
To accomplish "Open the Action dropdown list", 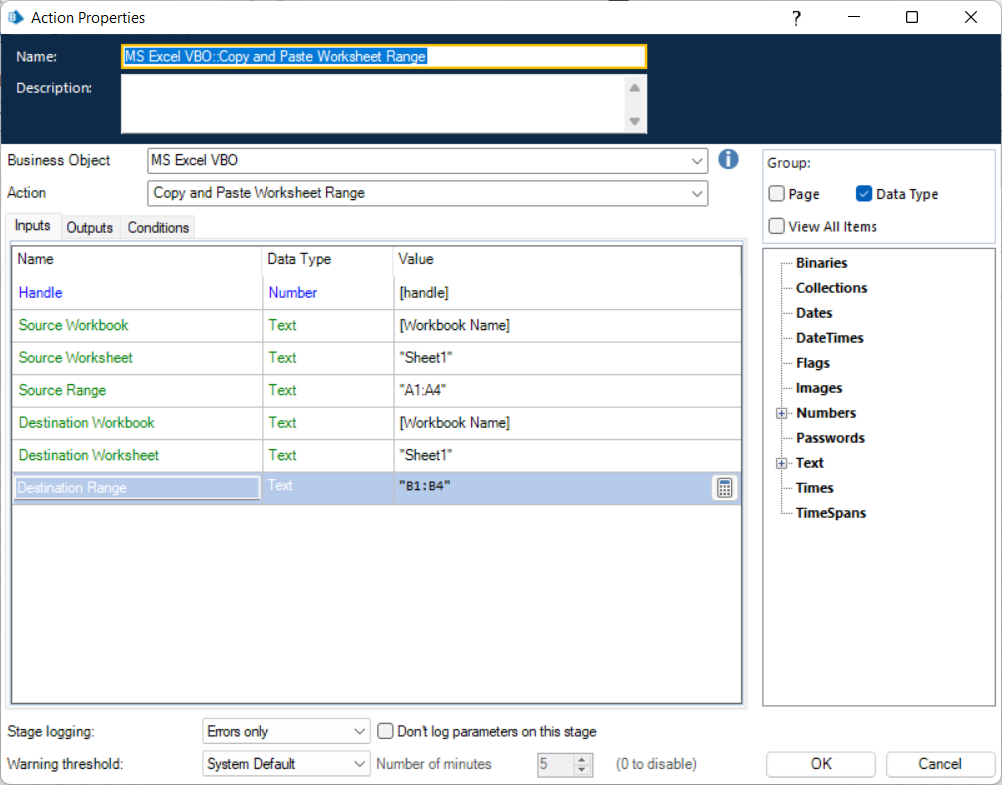I will pos(697,193).
